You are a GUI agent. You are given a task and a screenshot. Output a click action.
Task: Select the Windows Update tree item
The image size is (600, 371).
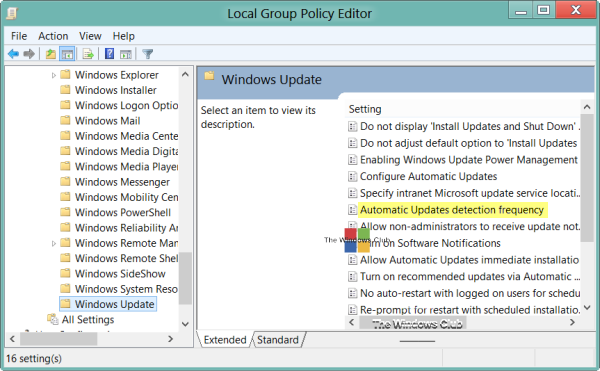[x=114, y=304]
